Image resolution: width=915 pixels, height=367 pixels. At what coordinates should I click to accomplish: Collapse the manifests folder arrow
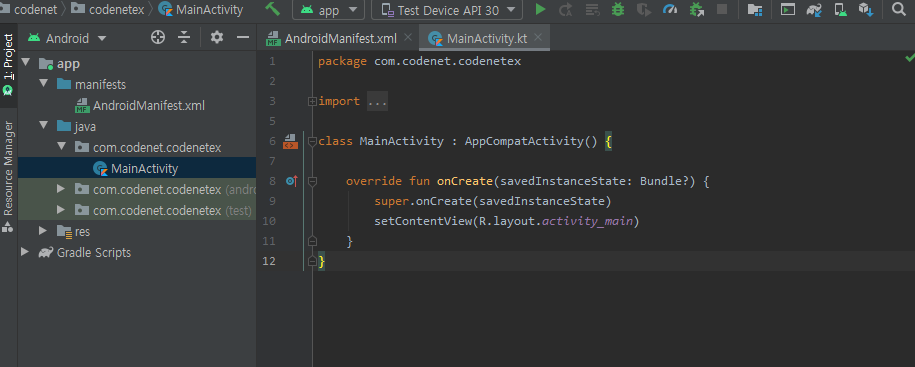(44, 83)
